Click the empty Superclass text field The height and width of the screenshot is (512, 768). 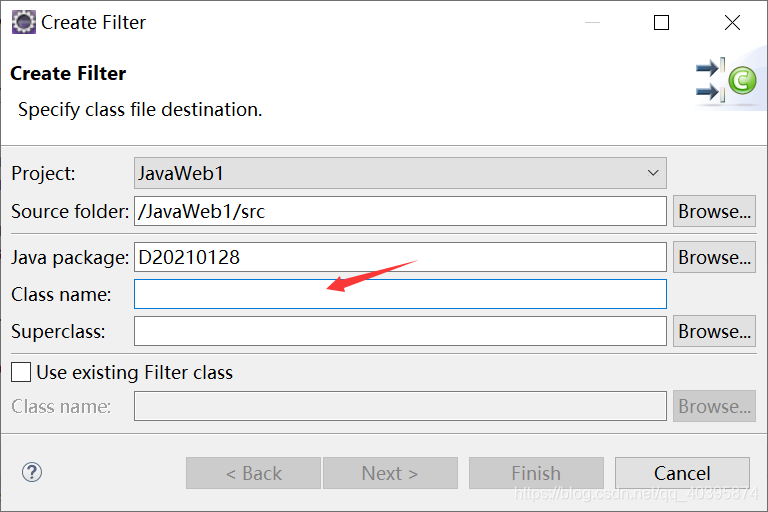(400, 331)
